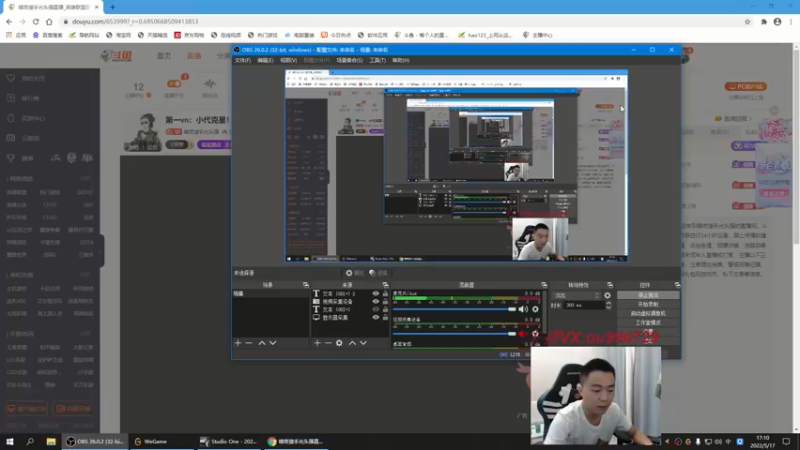Adjust the transition duration stepper showing 300 ms
Image resolution: width=800 pixels, height=450 pixels.
[608, 305]
